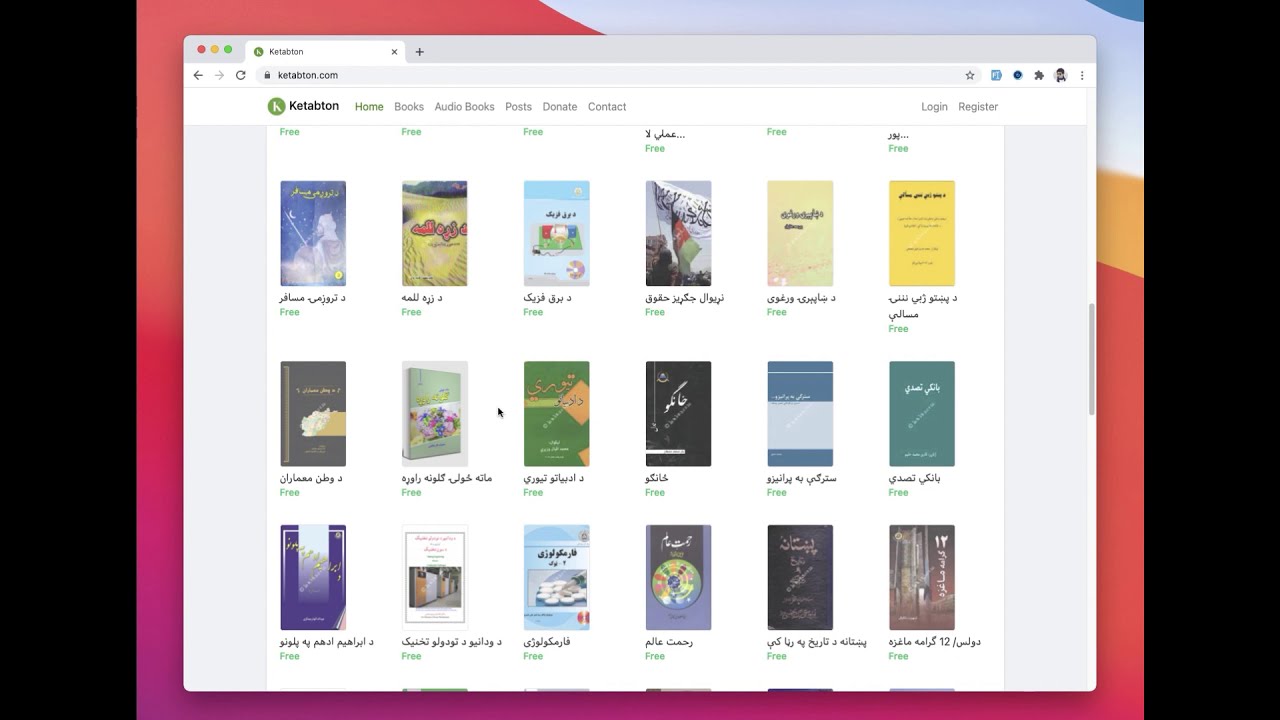
Task: Click title 'د تروږمۍ مسافر'
Action: point(313,298)
